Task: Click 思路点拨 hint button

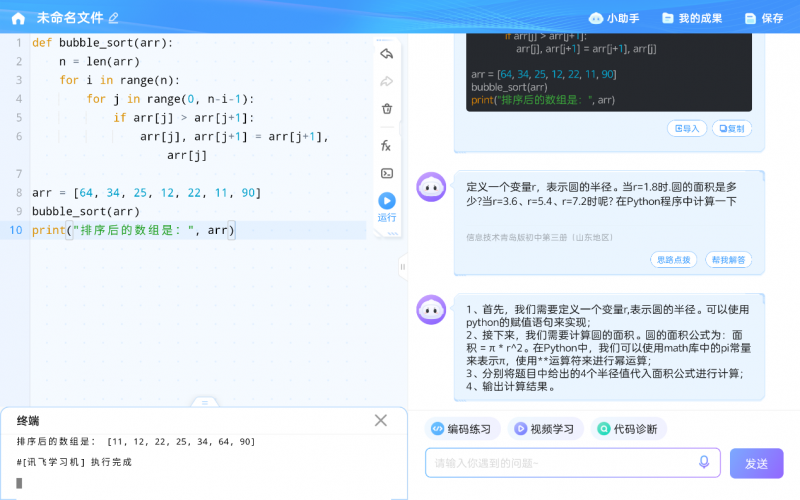Action: (x=673, y=260)
